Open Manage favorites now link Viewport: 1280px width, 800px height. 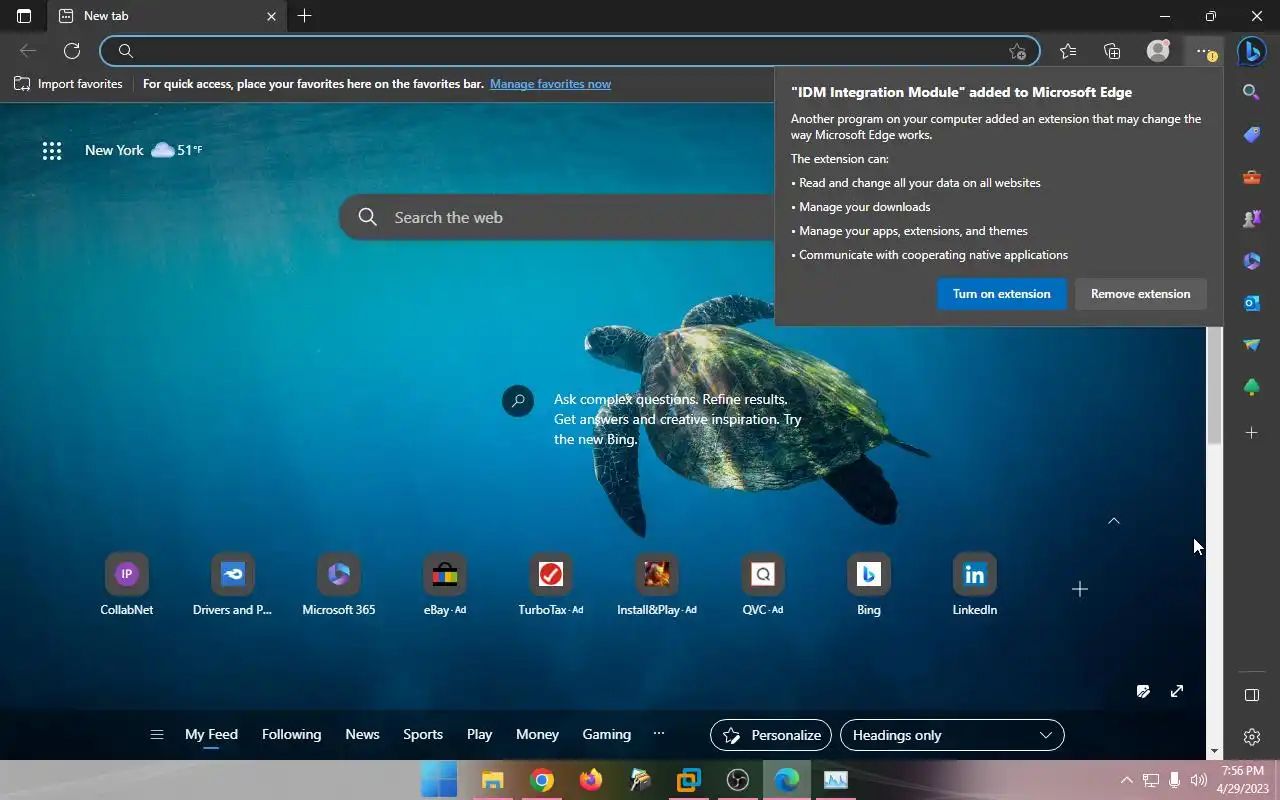(x=550, y=84)
